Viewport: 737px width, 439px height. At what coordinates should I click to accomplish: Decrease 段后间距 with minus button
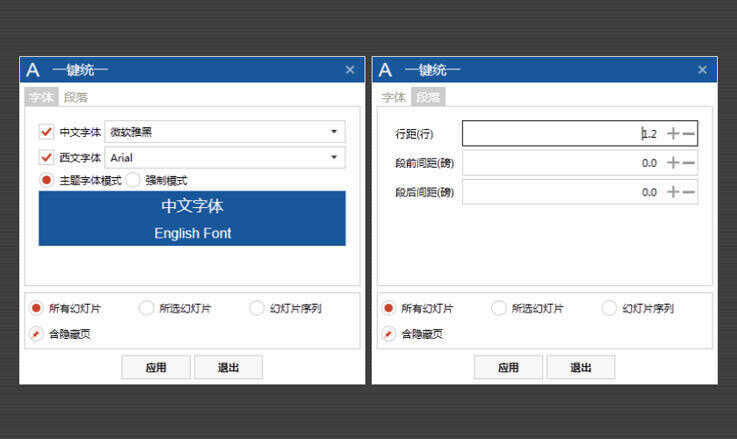(x=689, y=192)
